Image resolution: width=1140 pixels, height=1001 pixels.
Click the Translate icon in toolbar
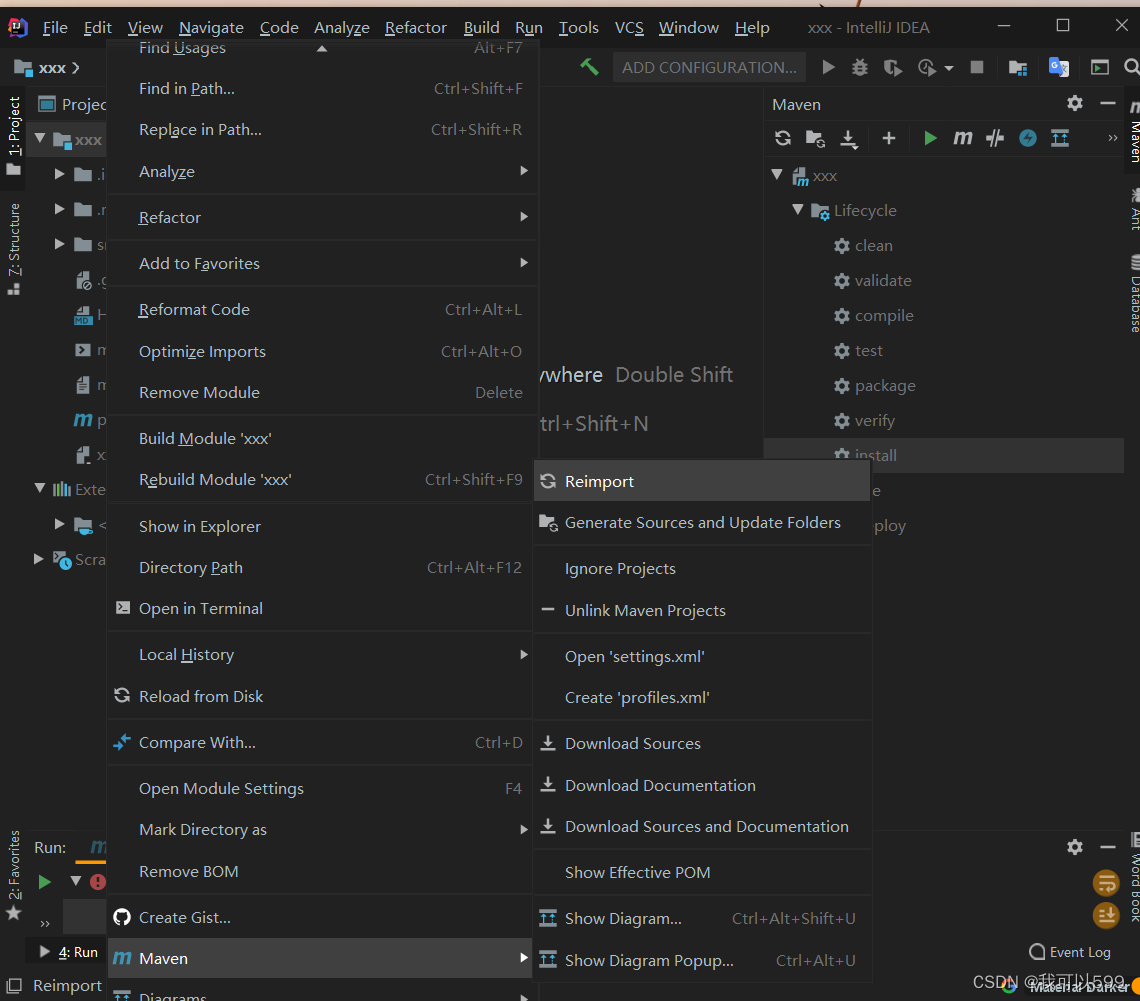point(1059,68)
